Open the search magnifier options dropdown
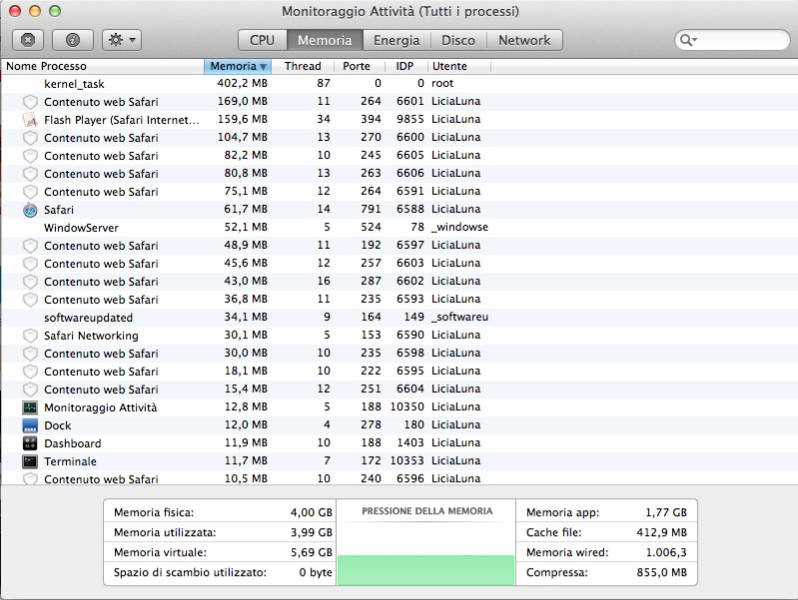This screenshot has height=600, width=798. coord(688,40)
